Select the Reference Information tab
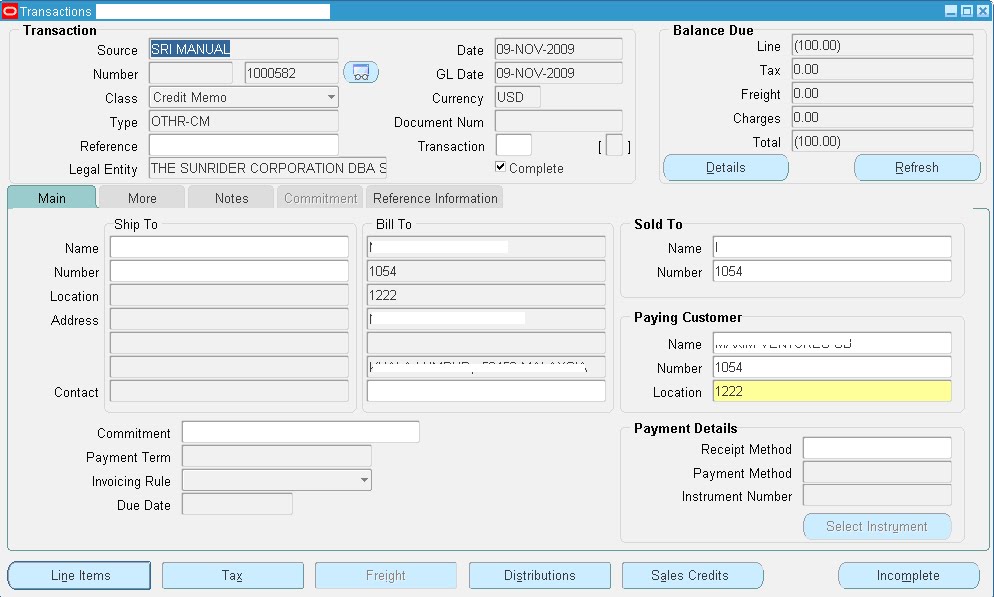The height and width of the screenshot is (597, 994). pyautogui.click(x=434, y=197)
